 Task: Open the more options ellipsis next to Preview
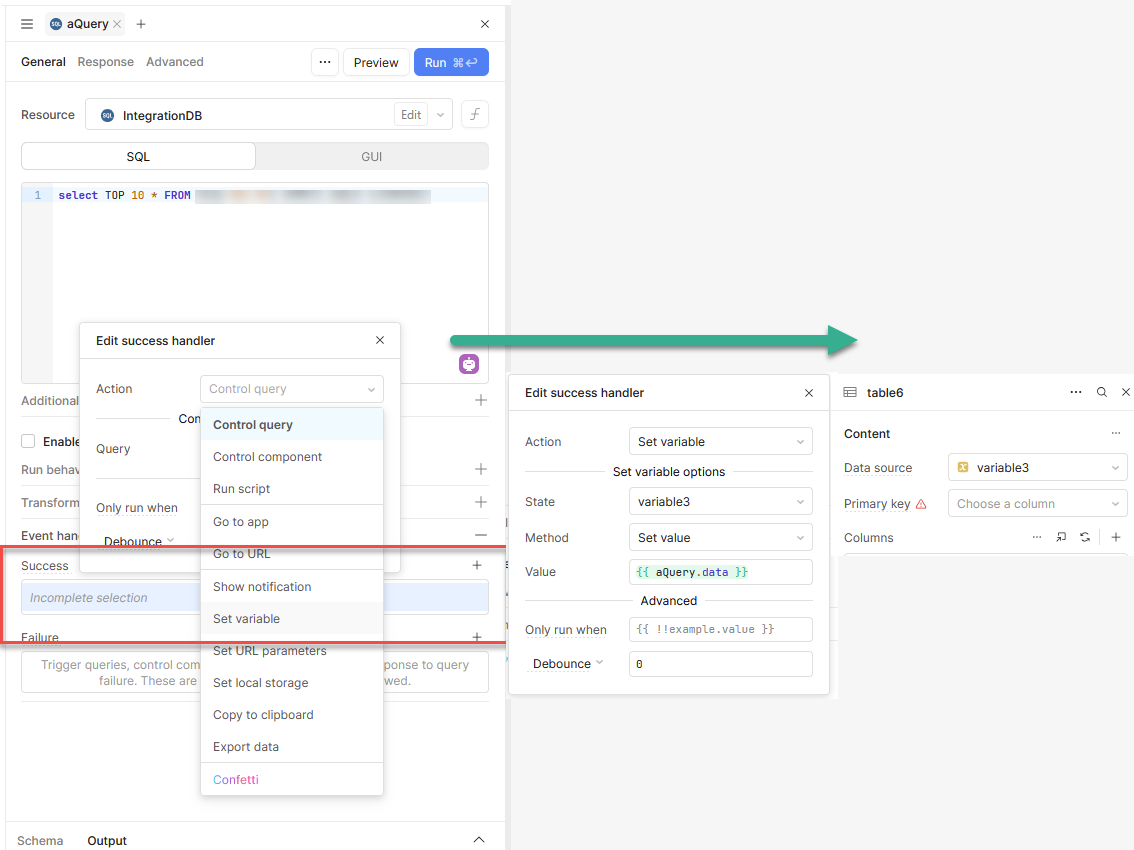(325, 62)
